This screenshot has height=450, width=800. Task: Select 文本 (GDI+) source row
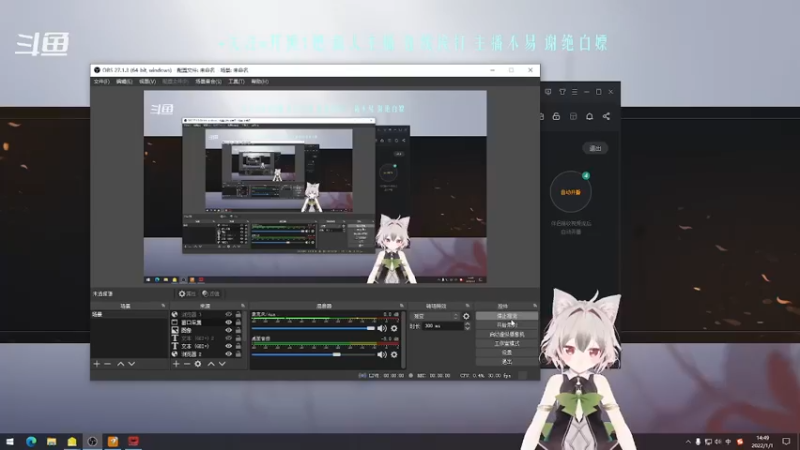pyautogui.click(x=207, y=346)
